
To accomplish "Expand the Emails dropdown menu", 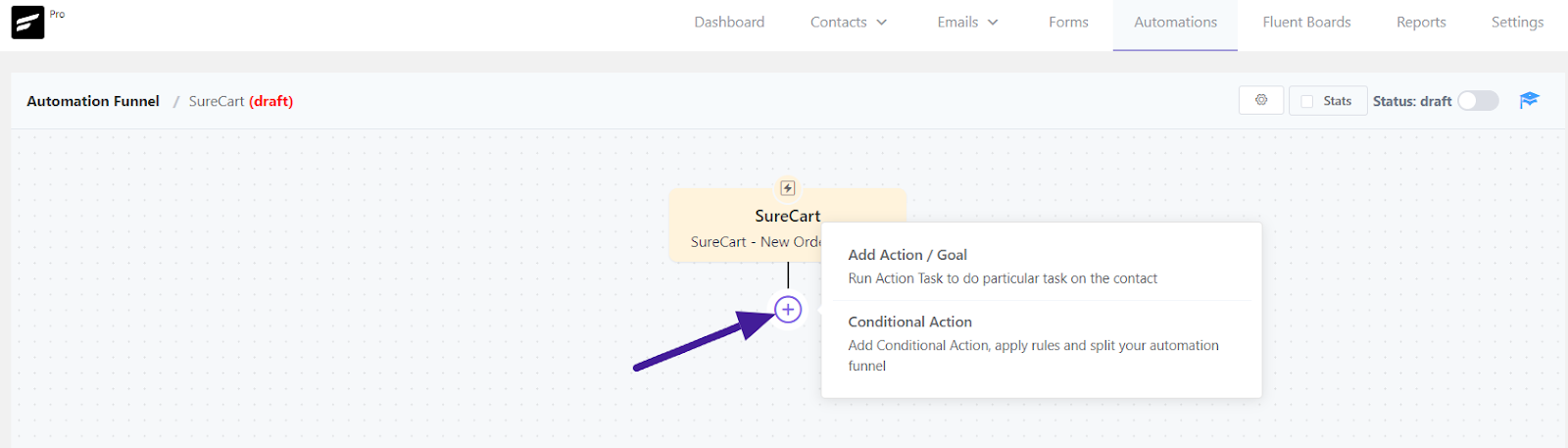I will pos(967,22).
